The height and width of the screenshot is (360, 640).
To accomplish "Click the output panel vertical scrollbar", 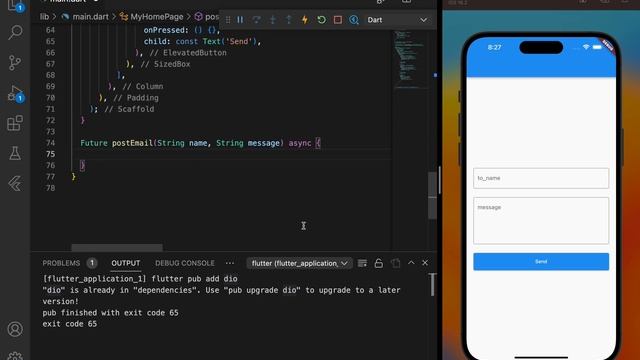I will pos(432,284).
